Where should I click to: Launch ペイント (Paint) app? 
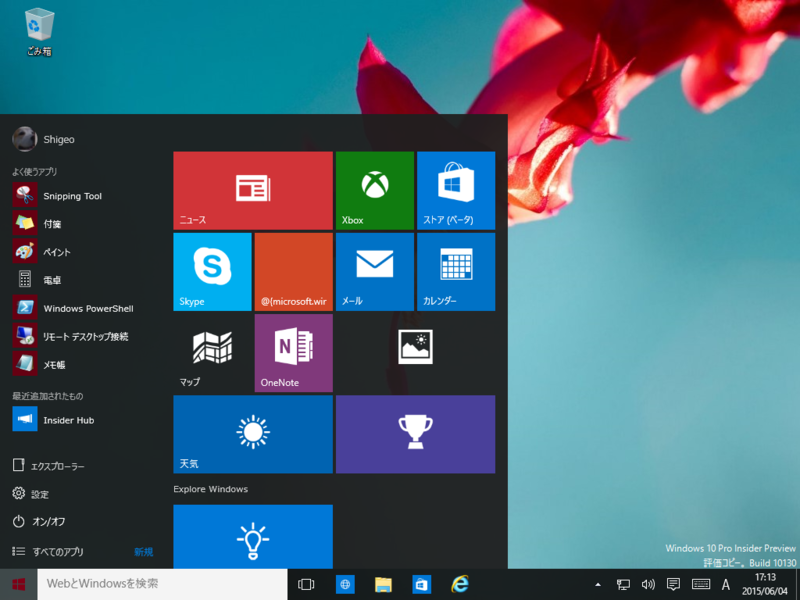point(83,252)
